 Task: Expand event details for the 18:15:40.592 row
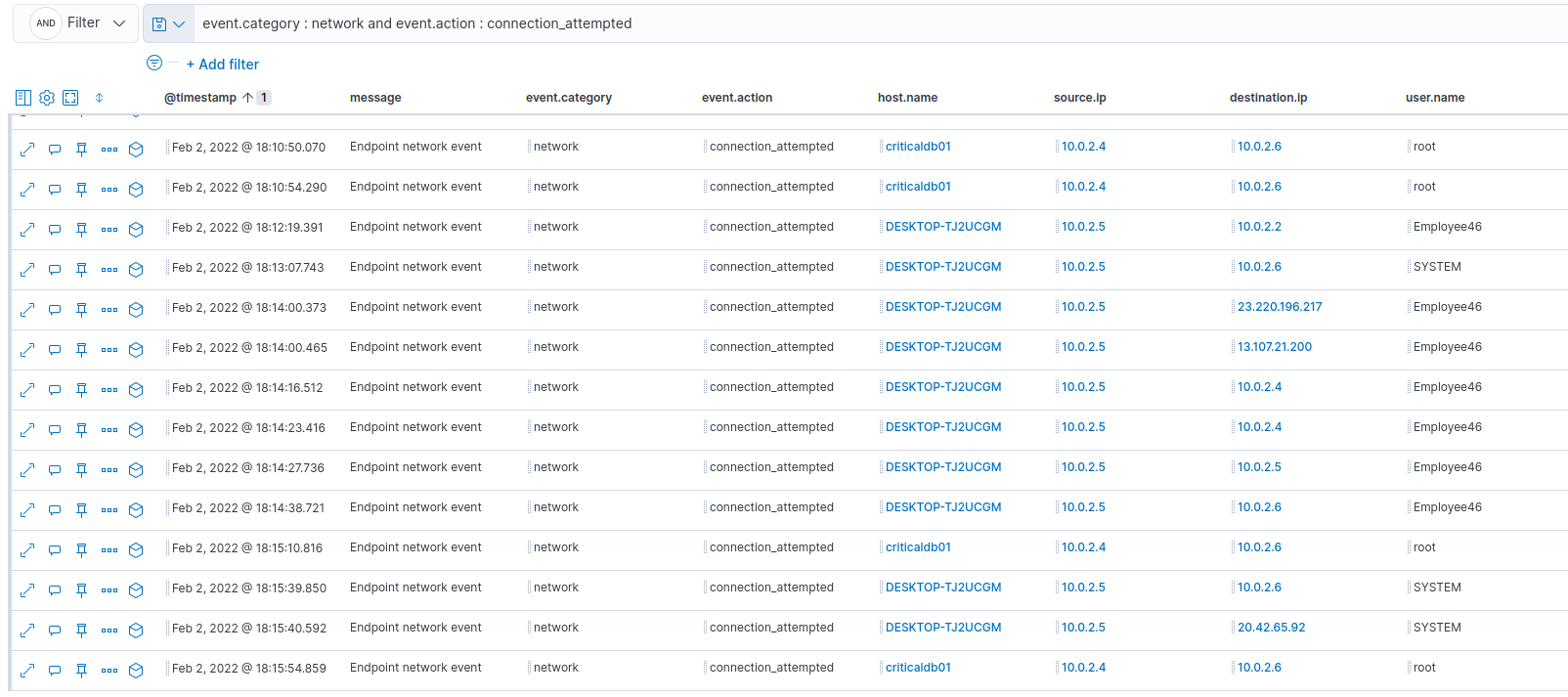pyautogui.click(x=27, y=631)
